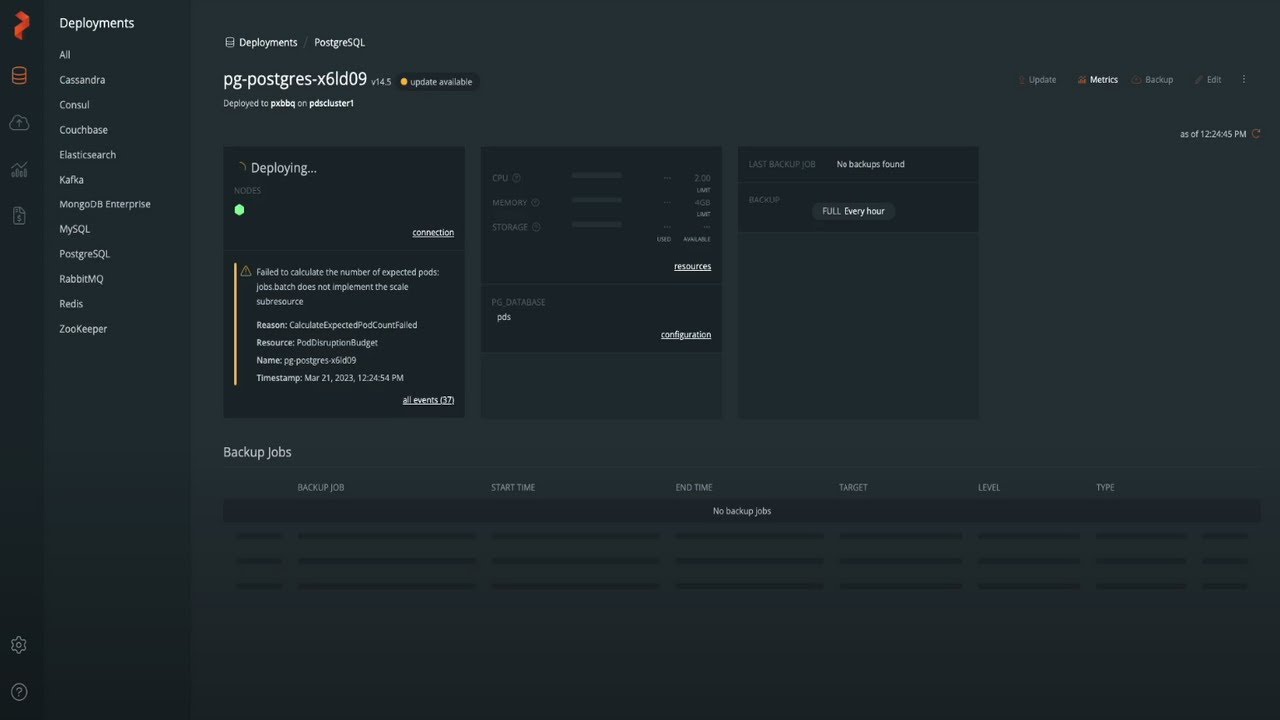Click the Portworx logo icon
The image size is (1280, 720).
coord(21,25)
